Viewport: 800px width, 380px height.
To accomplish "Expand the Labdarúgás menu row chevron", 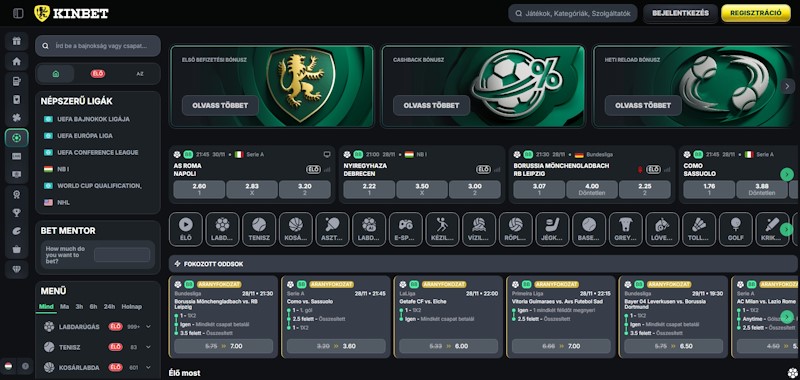I will pyautogui.click(x=148, y=326).
